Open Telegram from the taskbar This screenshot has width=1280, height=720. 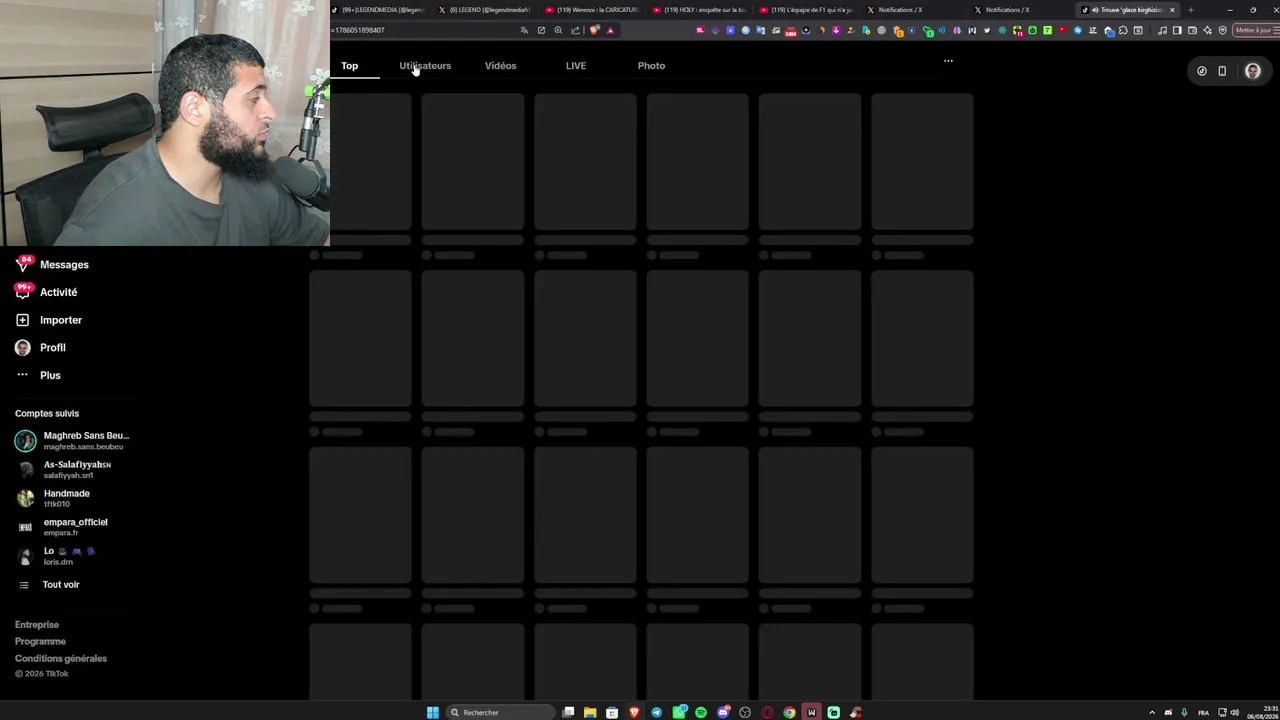[656, 712]
